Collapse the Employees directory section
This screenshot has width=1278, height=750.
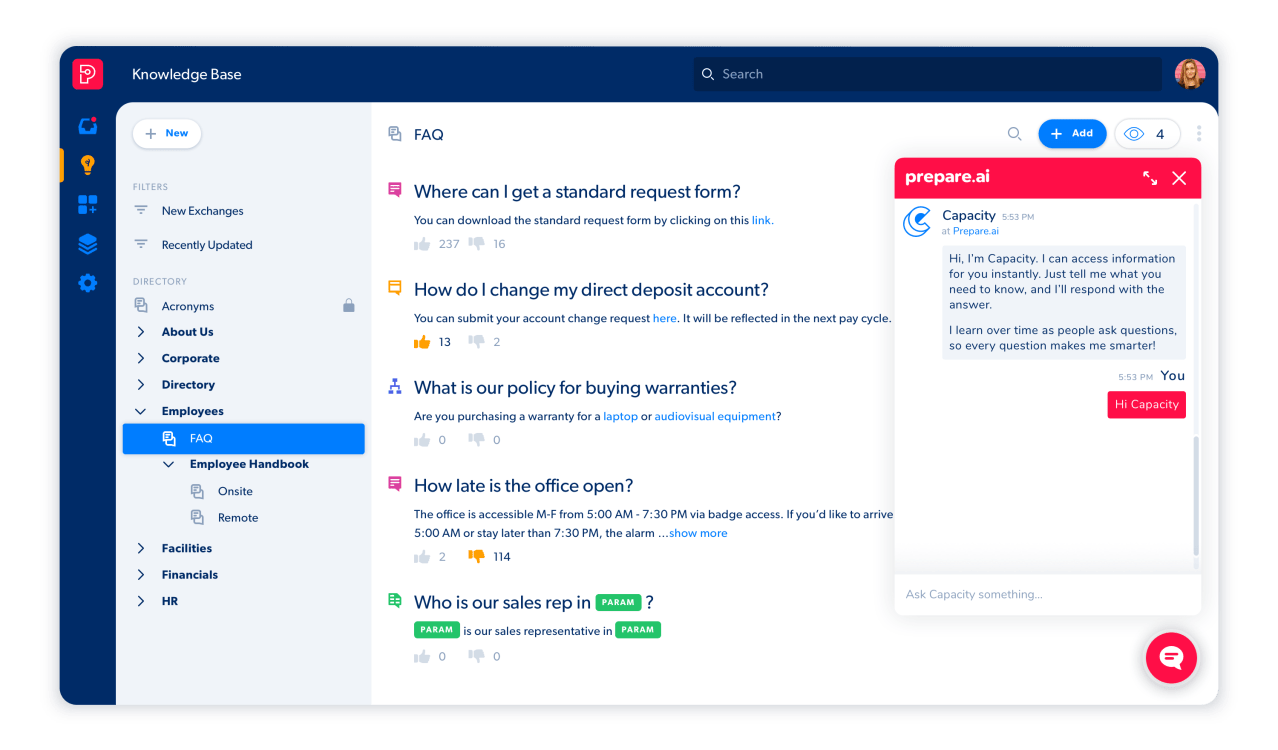click(140, 410)
